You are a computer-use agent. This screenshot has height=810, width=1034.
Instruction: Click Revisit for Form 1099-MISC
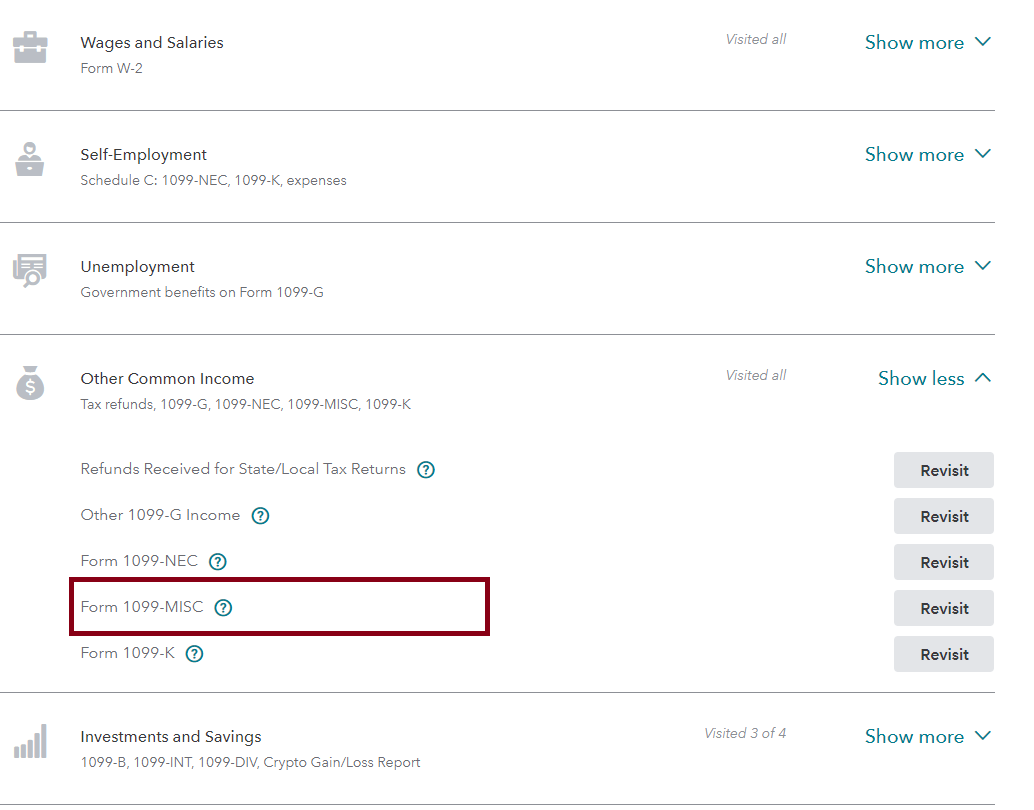pos(943,608)
